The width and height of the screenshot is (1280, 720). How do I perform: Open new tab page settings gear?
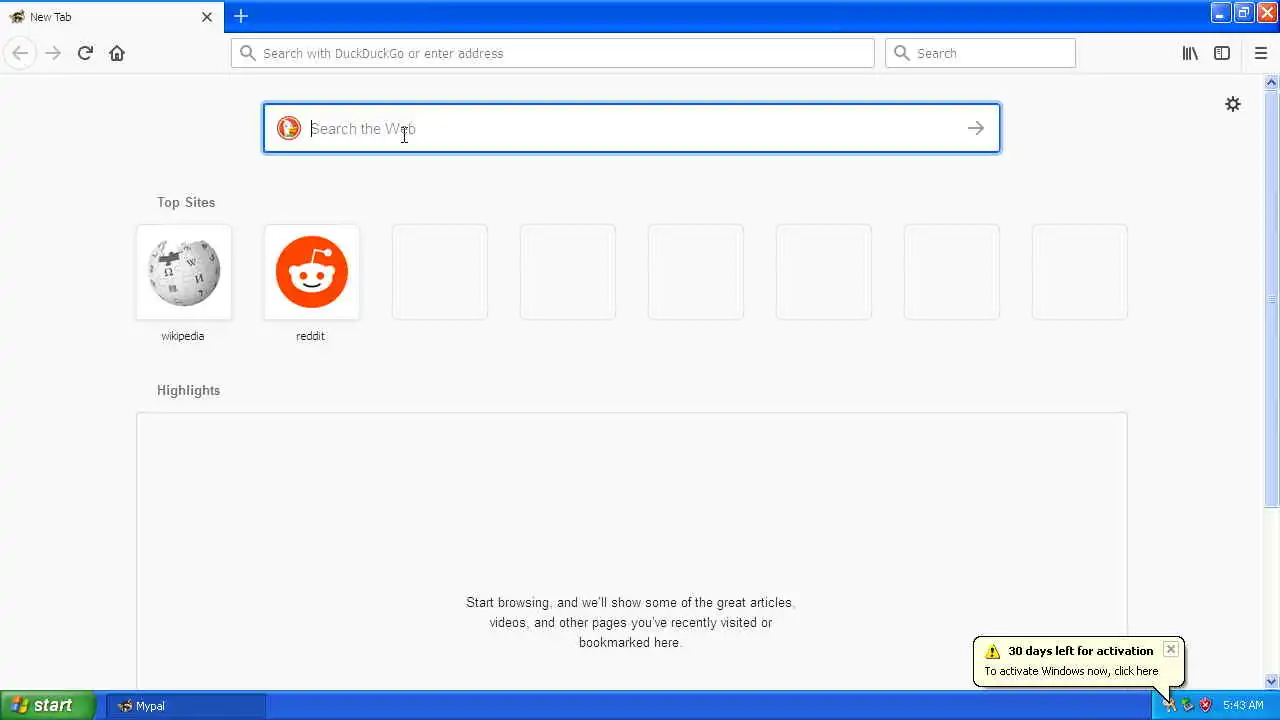[1233, 104]
